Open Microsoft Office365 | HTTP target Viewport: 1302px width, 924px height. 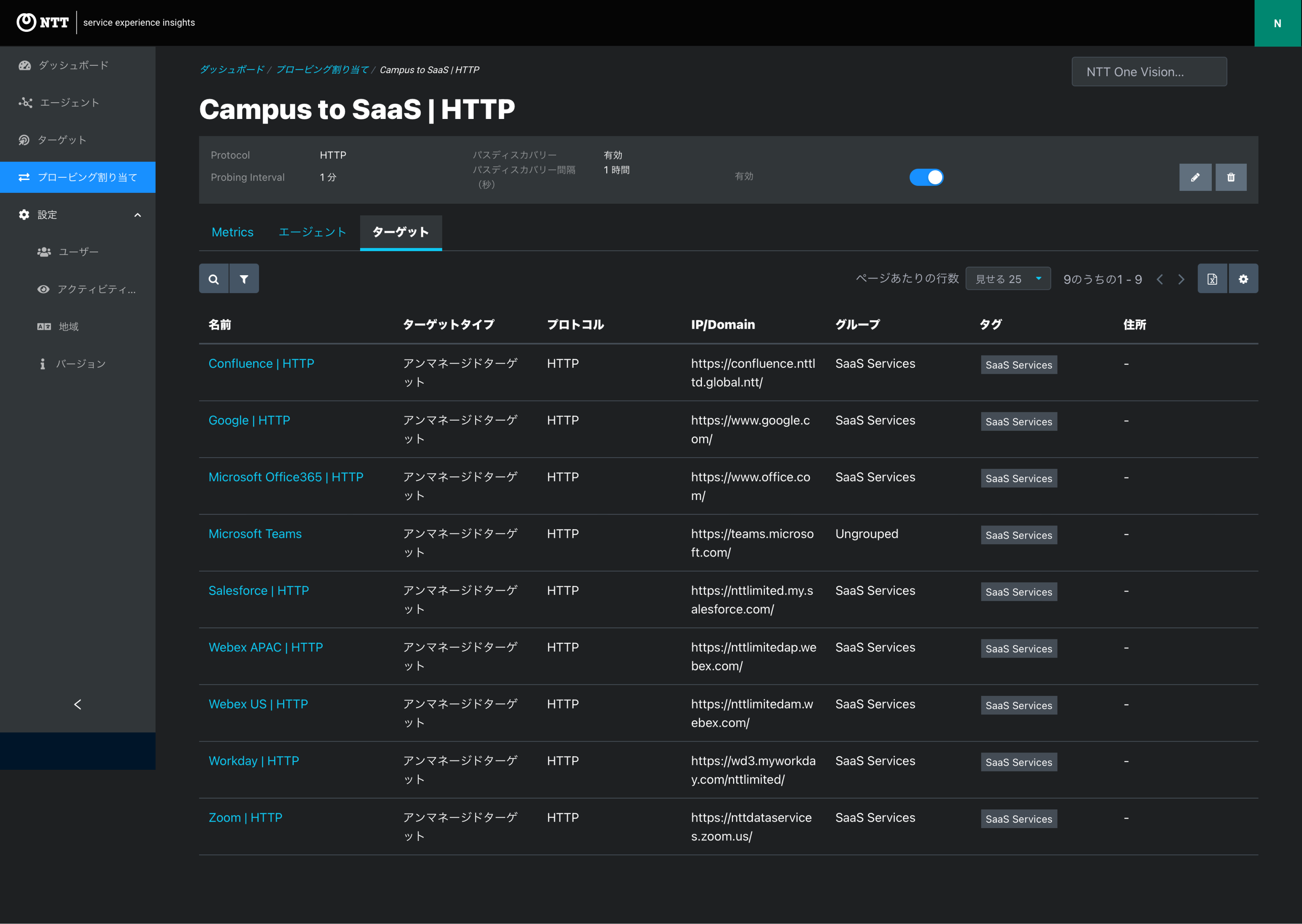coord(286,477)
